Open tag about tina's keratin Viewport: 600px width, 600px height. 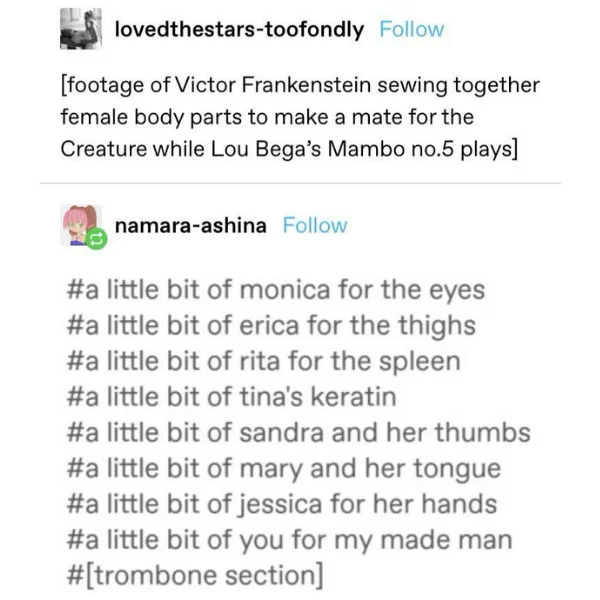tap(231, 397)
